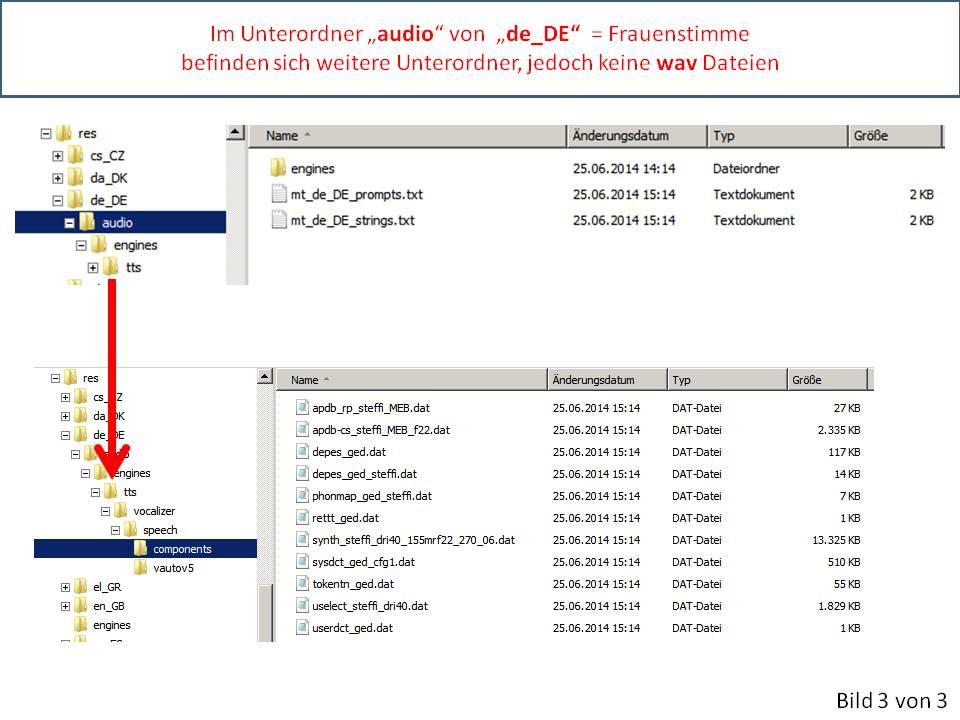Click the mt_de_DE_prompts.txt file icon
Image resolution: width=960 pixels, height=720 pixels.
tap(279, 194)
